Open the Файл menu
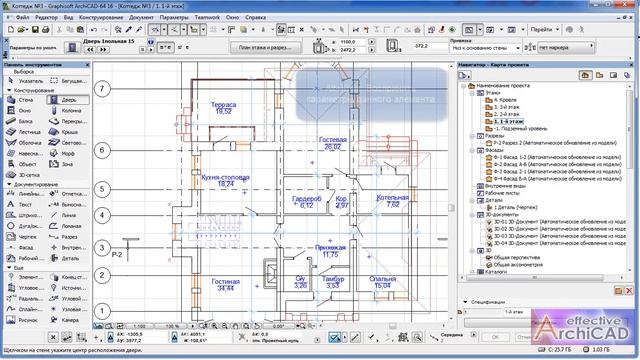The height and width of the screenshot is (360, 640). pyautogui.click(x=22, y=18)
